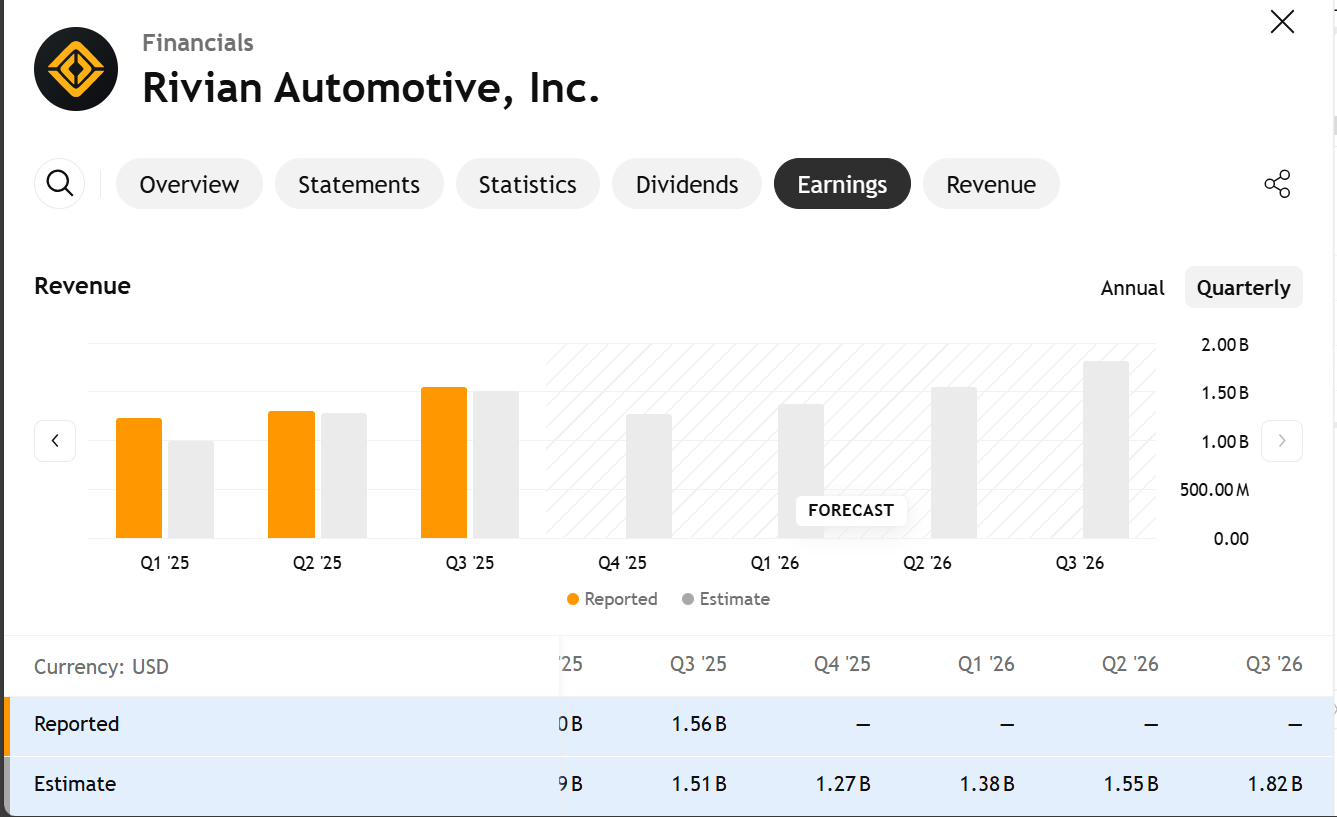Screen dimensions: 1337x817
Task: Click the Q3 '26 estimate forecast bar
Action: click(1106, 450)
